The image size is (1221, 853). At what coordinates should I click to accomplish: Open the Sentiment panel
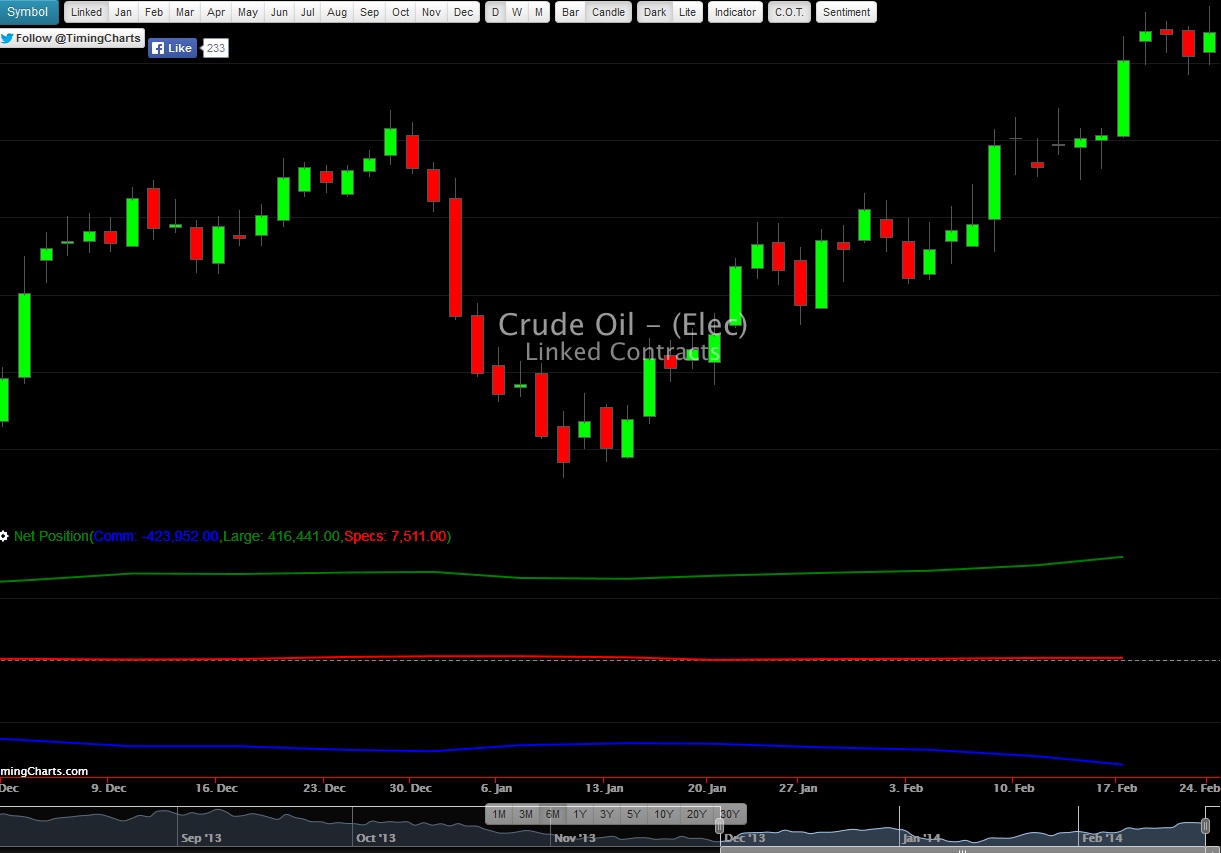(x=846, y=11)
